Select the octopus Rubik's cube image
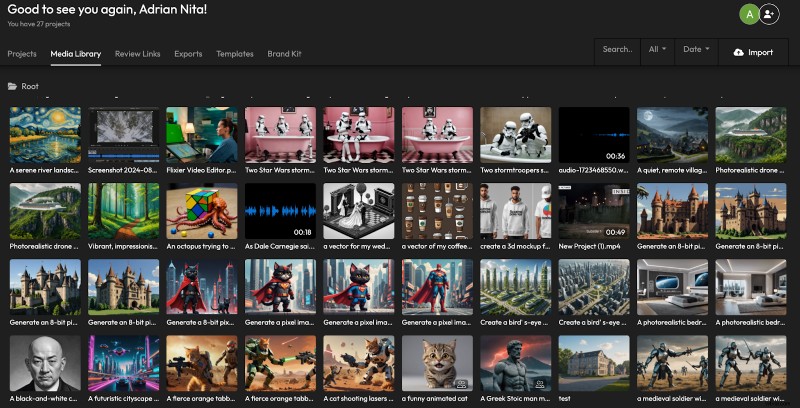 201,211
